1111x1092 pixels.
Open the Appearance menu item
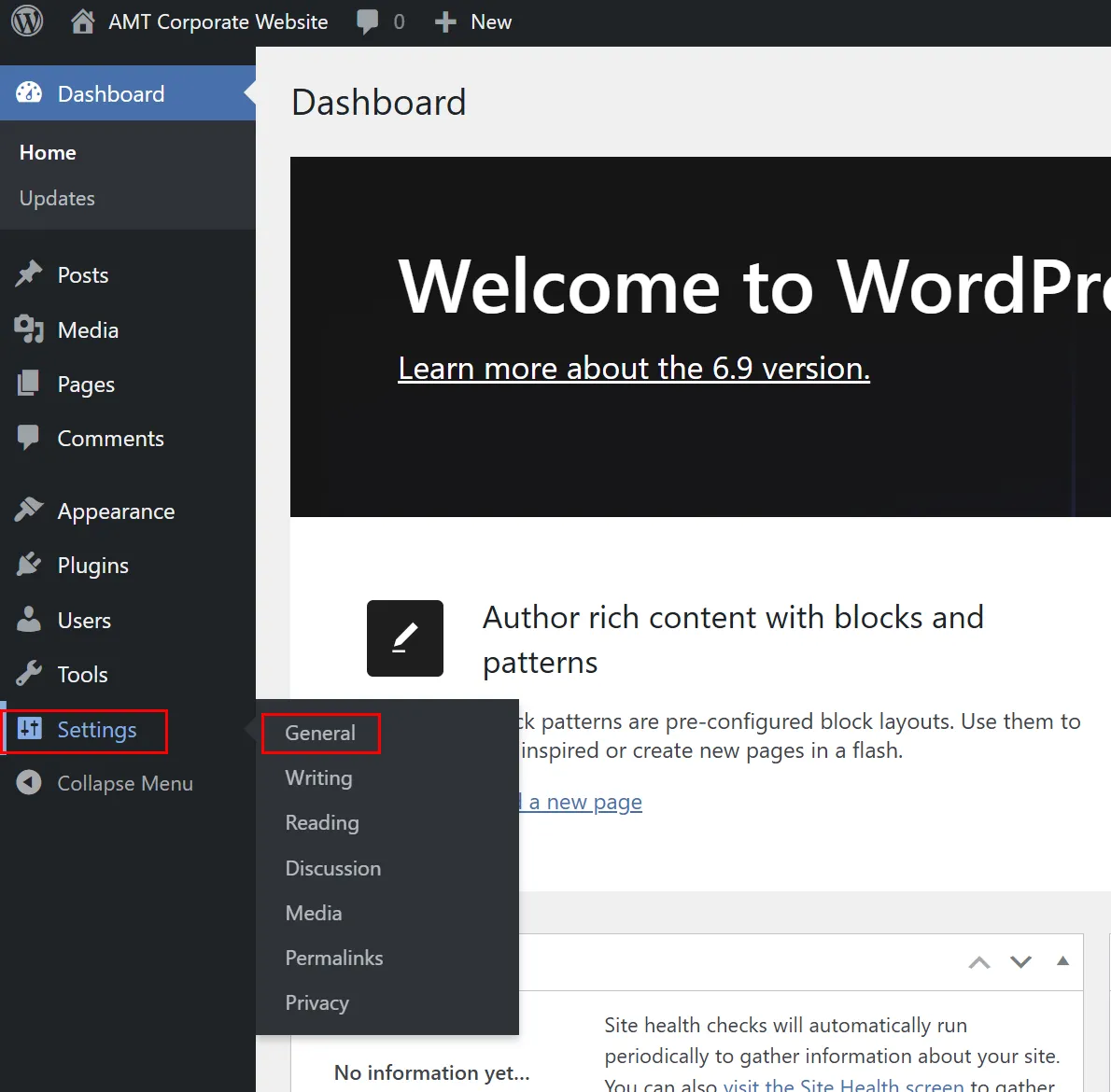tap(116, 511)
